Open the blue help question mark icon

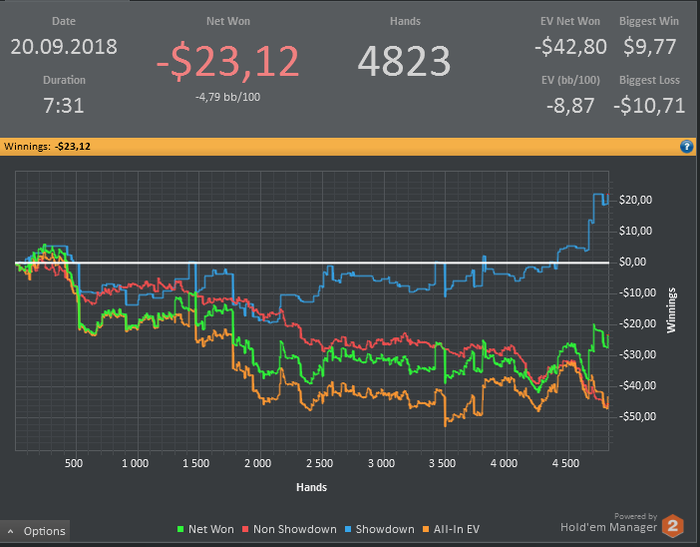point(687,146)
